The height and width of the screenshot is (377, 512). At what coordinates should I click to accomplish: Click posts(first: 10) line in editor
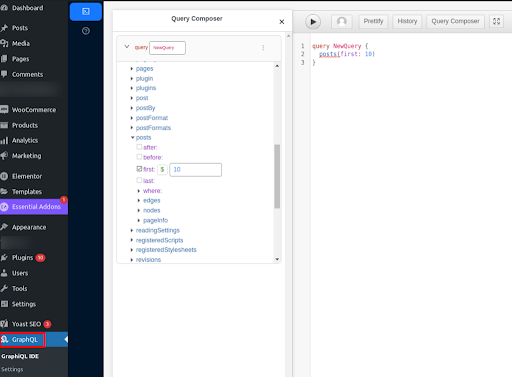point(347,54)
